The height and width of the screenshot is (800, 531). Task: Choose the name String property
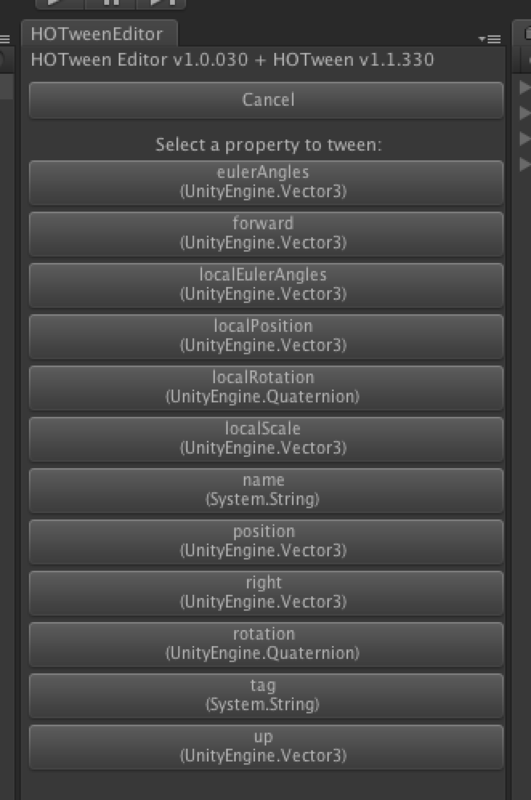point(266,490)
